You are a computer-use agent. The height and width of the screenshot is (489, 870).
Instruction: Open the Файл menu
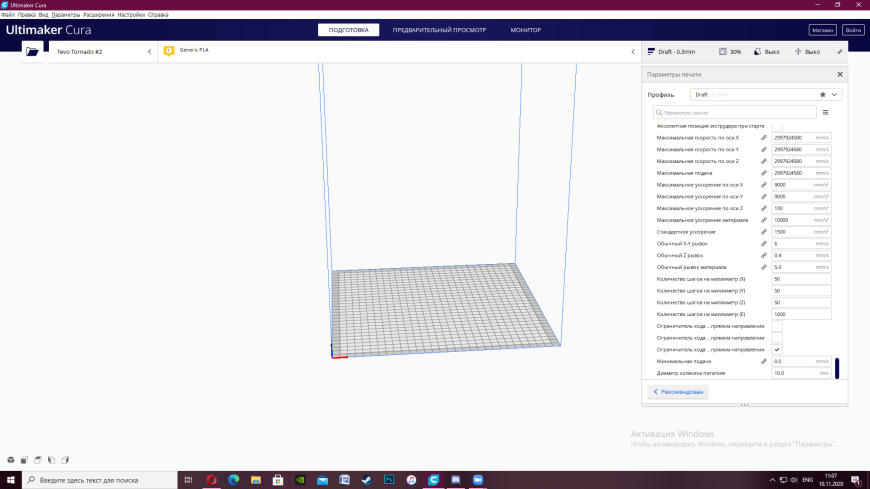[8, 14]
